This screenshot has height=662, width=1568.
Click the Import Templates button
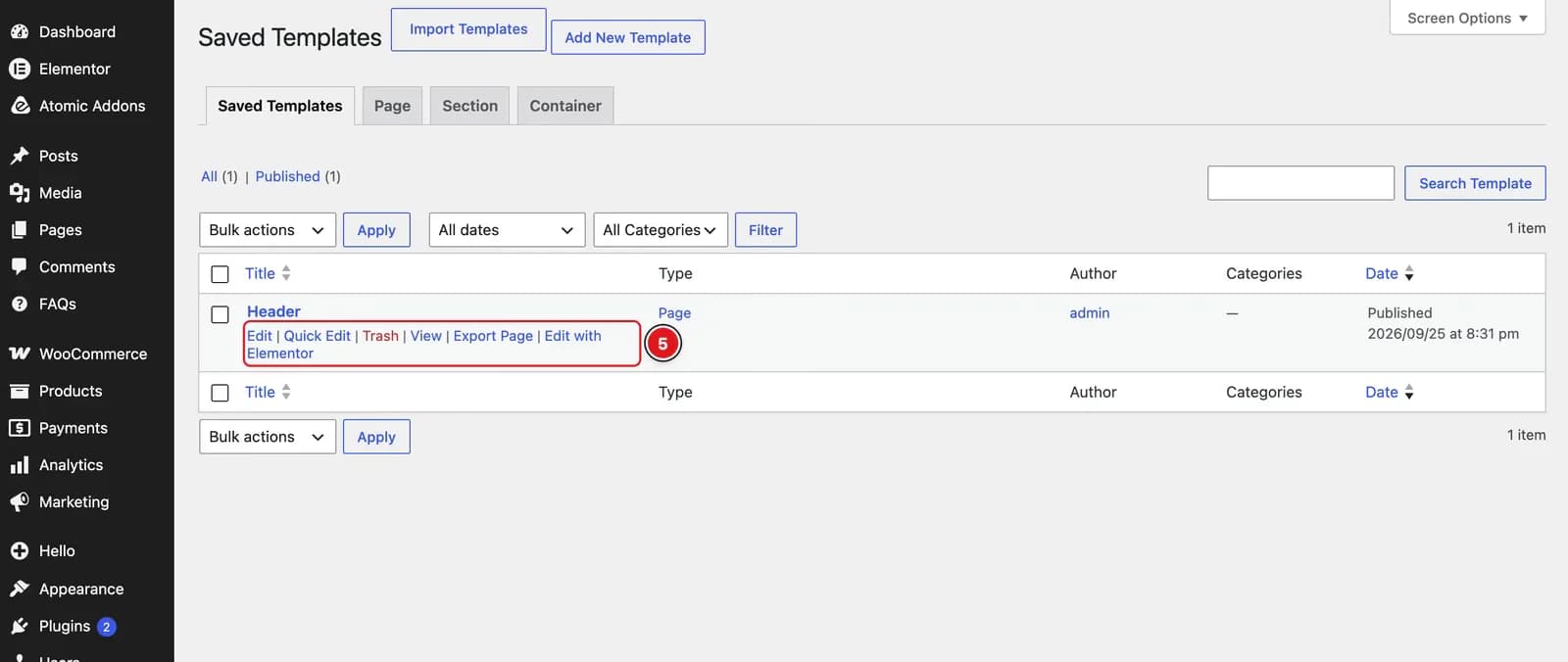468,29
